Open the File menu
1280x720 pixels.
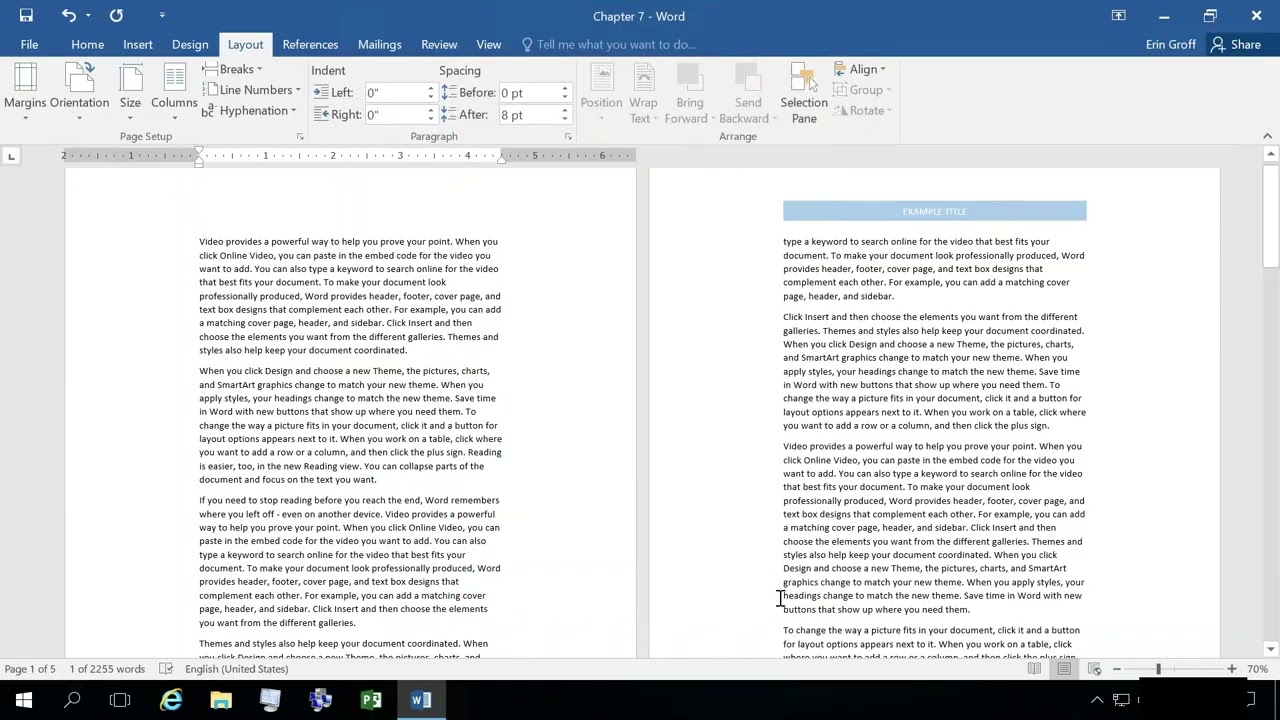pos(29,44)
